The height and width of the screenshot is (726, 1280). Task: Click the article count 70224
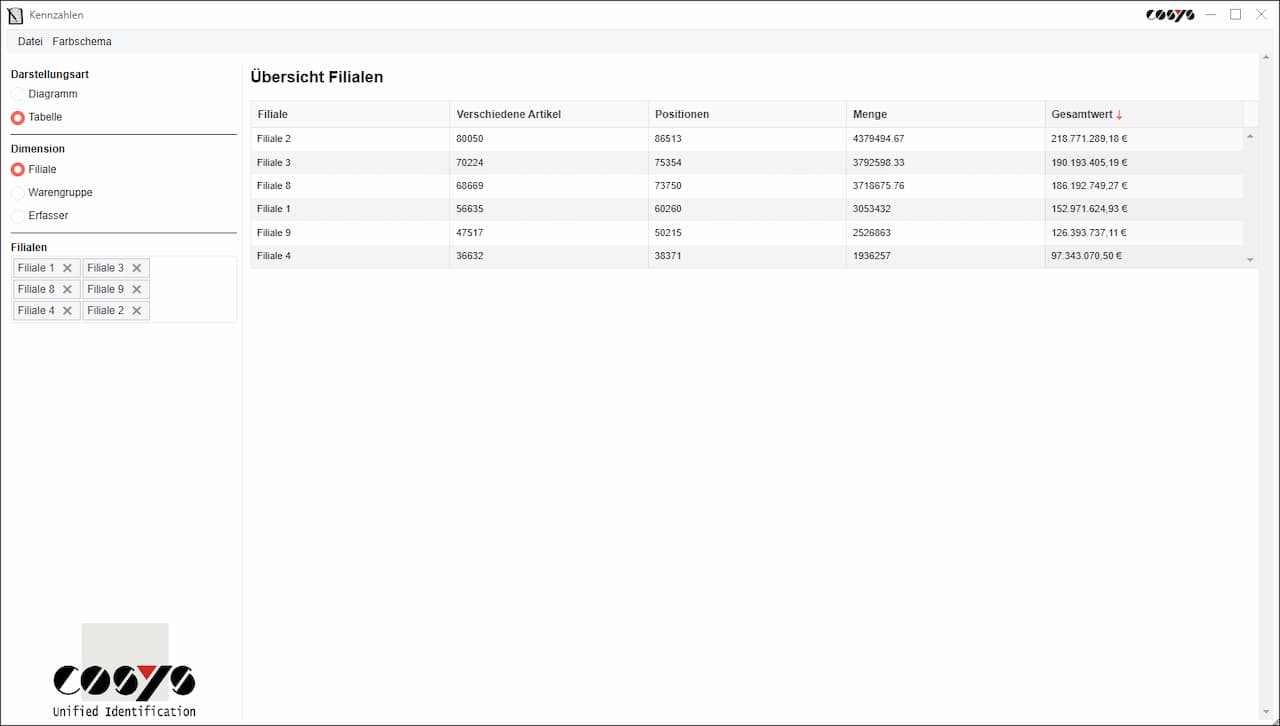[x=470, y=163]
